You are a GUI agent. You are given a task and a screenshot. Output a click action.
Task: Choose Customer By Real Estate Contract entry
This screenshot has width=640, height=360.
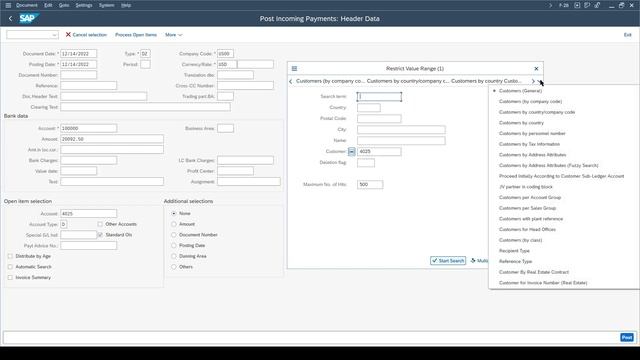click(x=533, y=272)
